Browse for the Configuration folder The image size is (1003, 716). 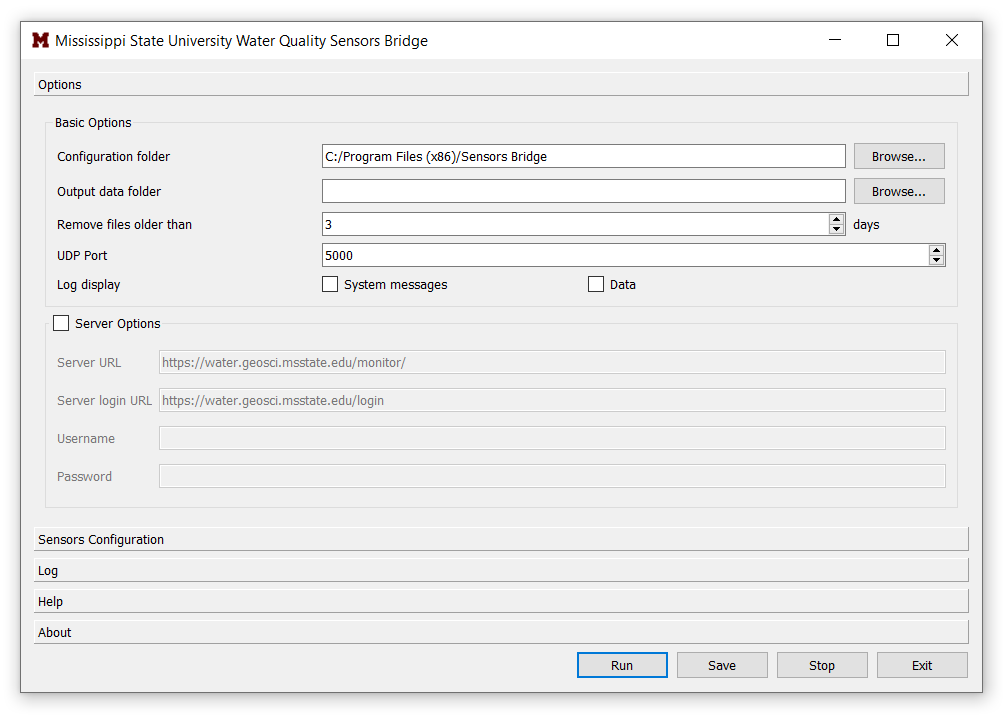coord(899,156)
